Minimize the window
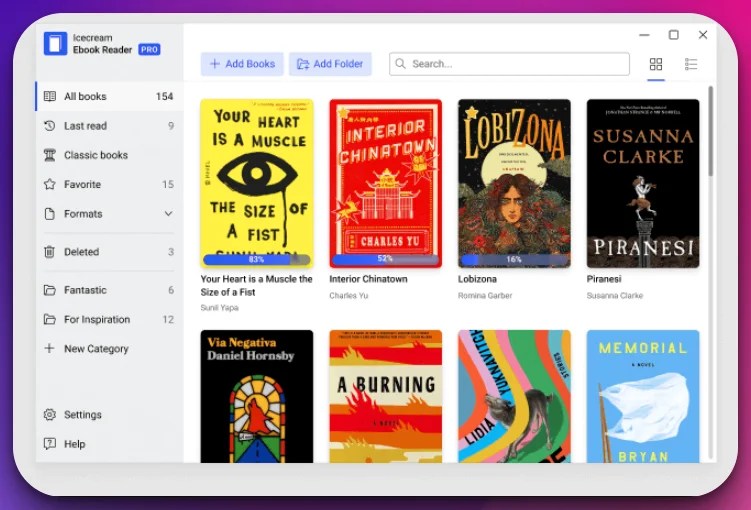Screen dimensions: 751x510 tap(644, 34)
